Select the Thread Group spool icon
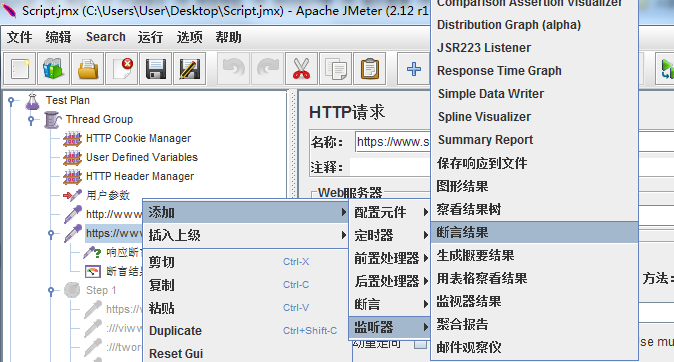The width and height of the screenshot is (674, 362). click(52, 120)
